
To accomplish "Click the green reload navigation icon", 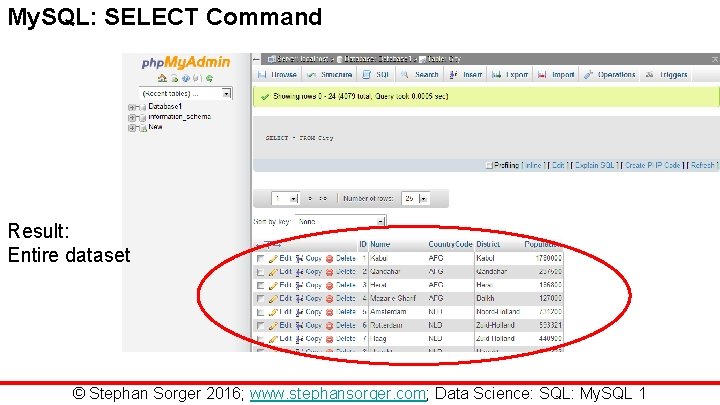I will 209,79.
